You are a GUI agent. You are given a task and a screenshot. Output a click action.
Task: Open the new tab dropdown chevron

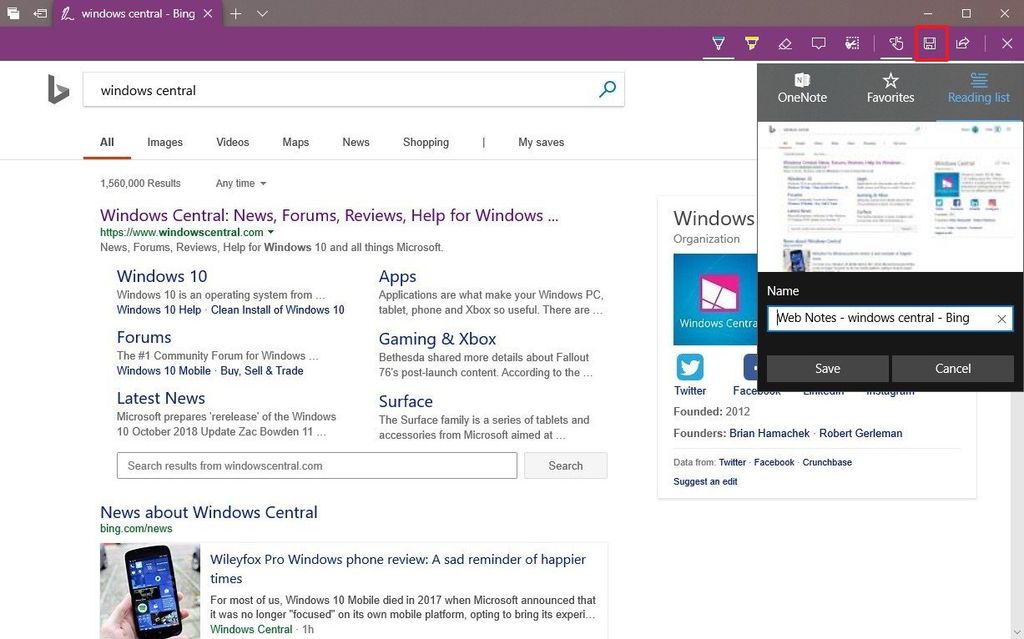(262, 14)
